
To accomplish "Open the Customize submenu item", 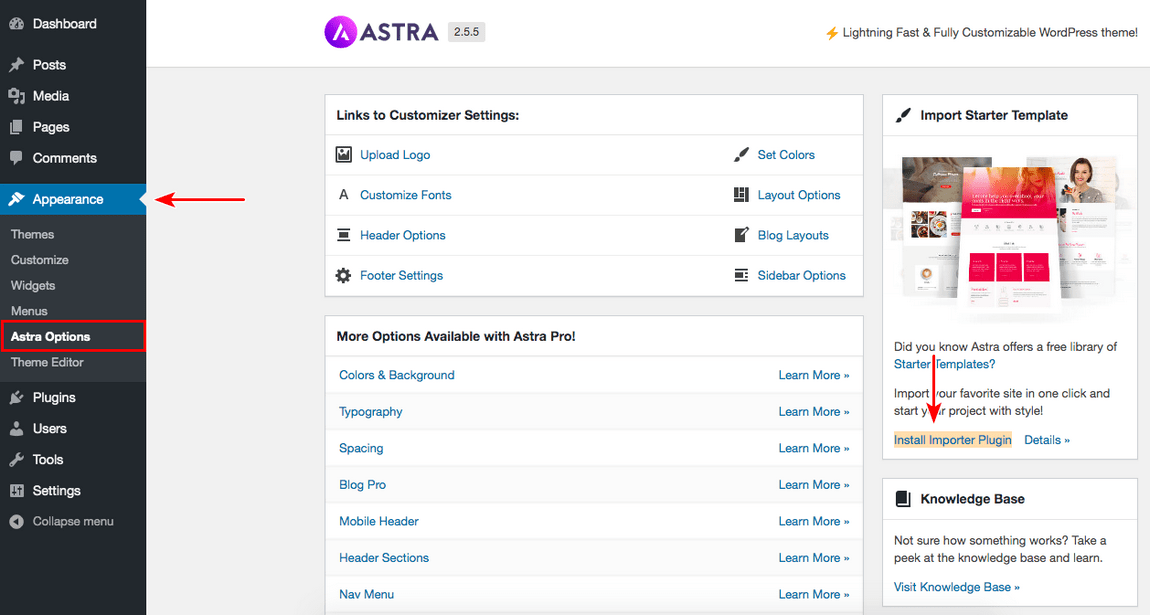I will [x=40, y=260].
